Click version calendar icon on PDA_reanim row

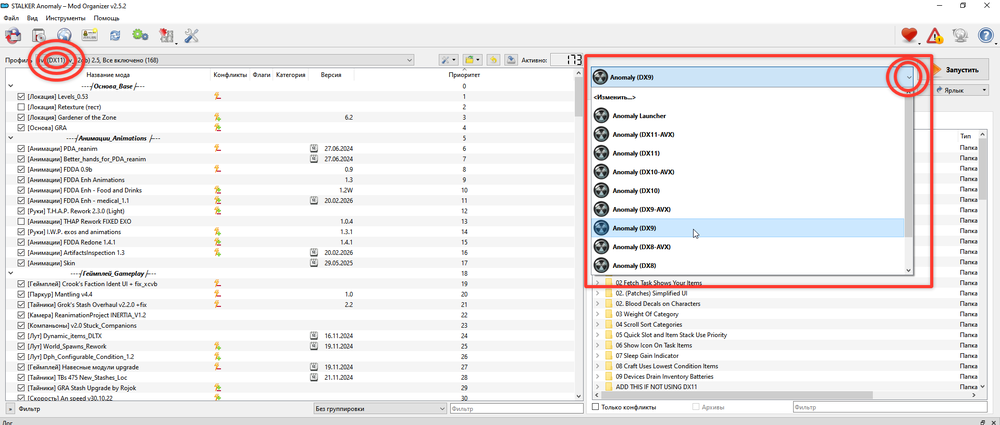click(314, 148)
